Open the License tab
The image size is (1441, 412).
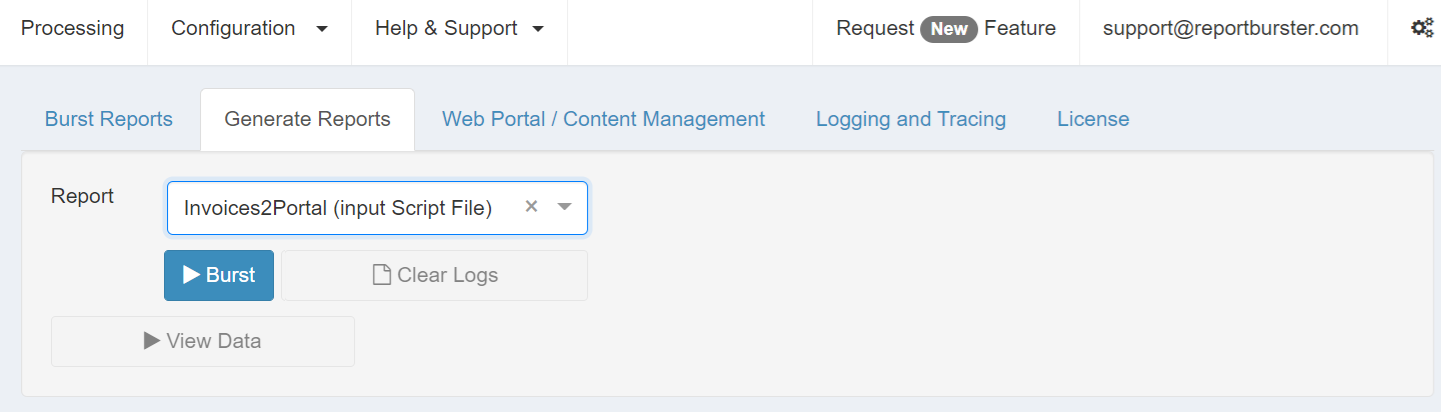(1093, 119)
